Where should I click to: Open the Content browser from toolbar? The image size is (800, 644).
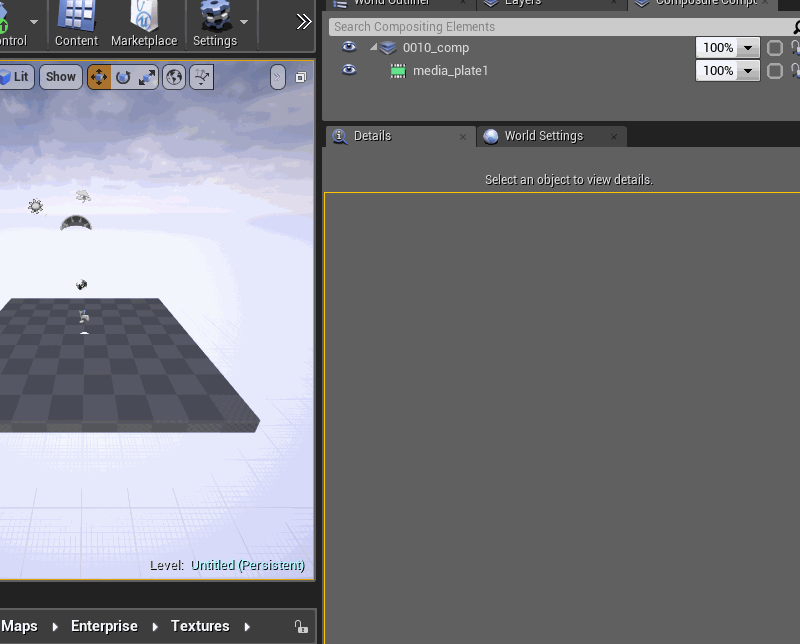click(x=76, y=23)
